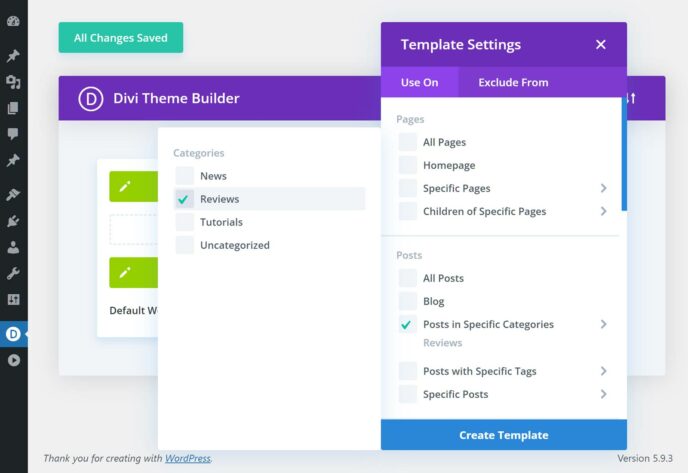Uncheck Posts in Specific Categories
688x473 pixels.
(408, 324)
